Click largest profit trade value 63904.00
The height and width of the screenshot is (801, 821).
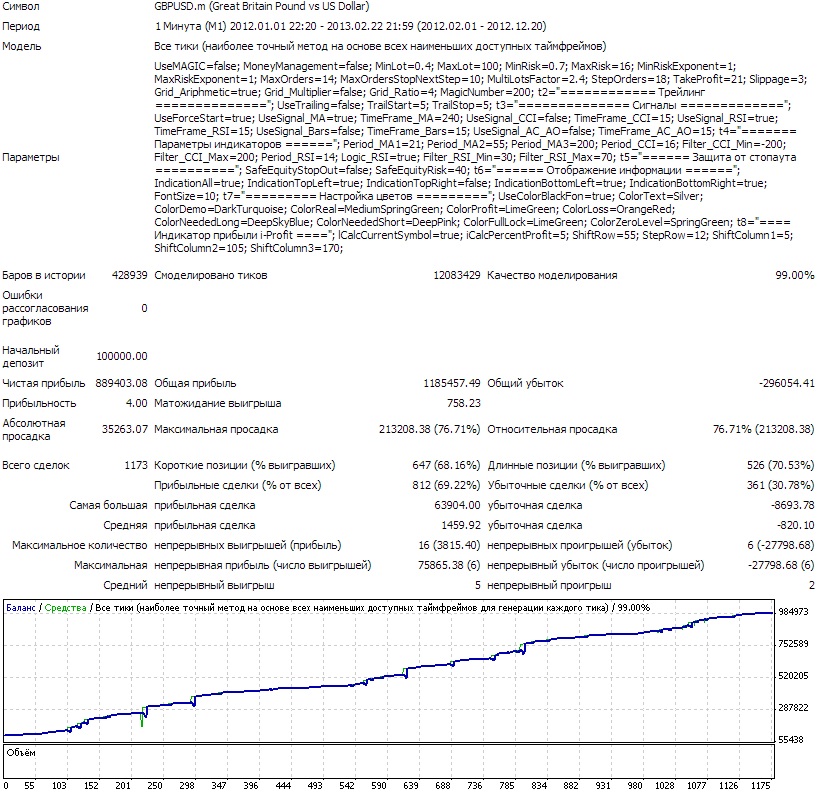point(457,505)
